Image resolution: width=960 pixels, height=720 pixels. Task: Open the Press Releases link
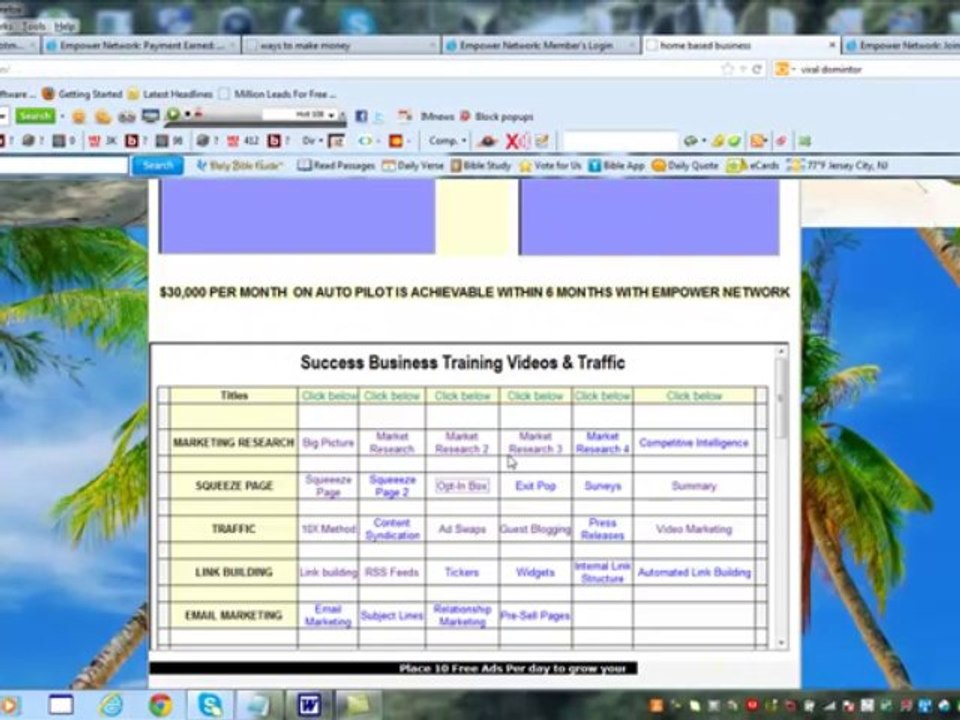(602, 529)
